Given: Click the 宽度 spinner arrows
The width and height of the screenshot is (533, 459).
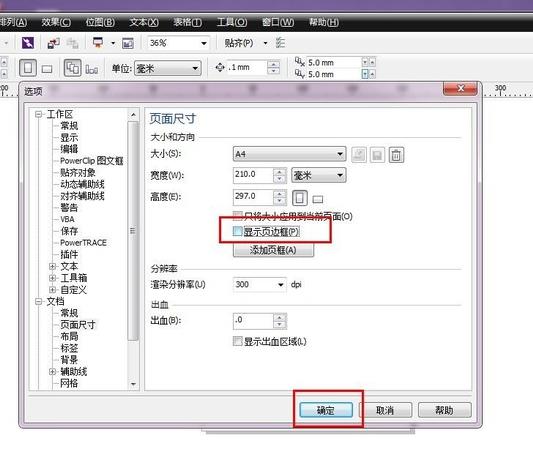Looking at the screenshot, I should pyautogui.click(x=279, y=175).
